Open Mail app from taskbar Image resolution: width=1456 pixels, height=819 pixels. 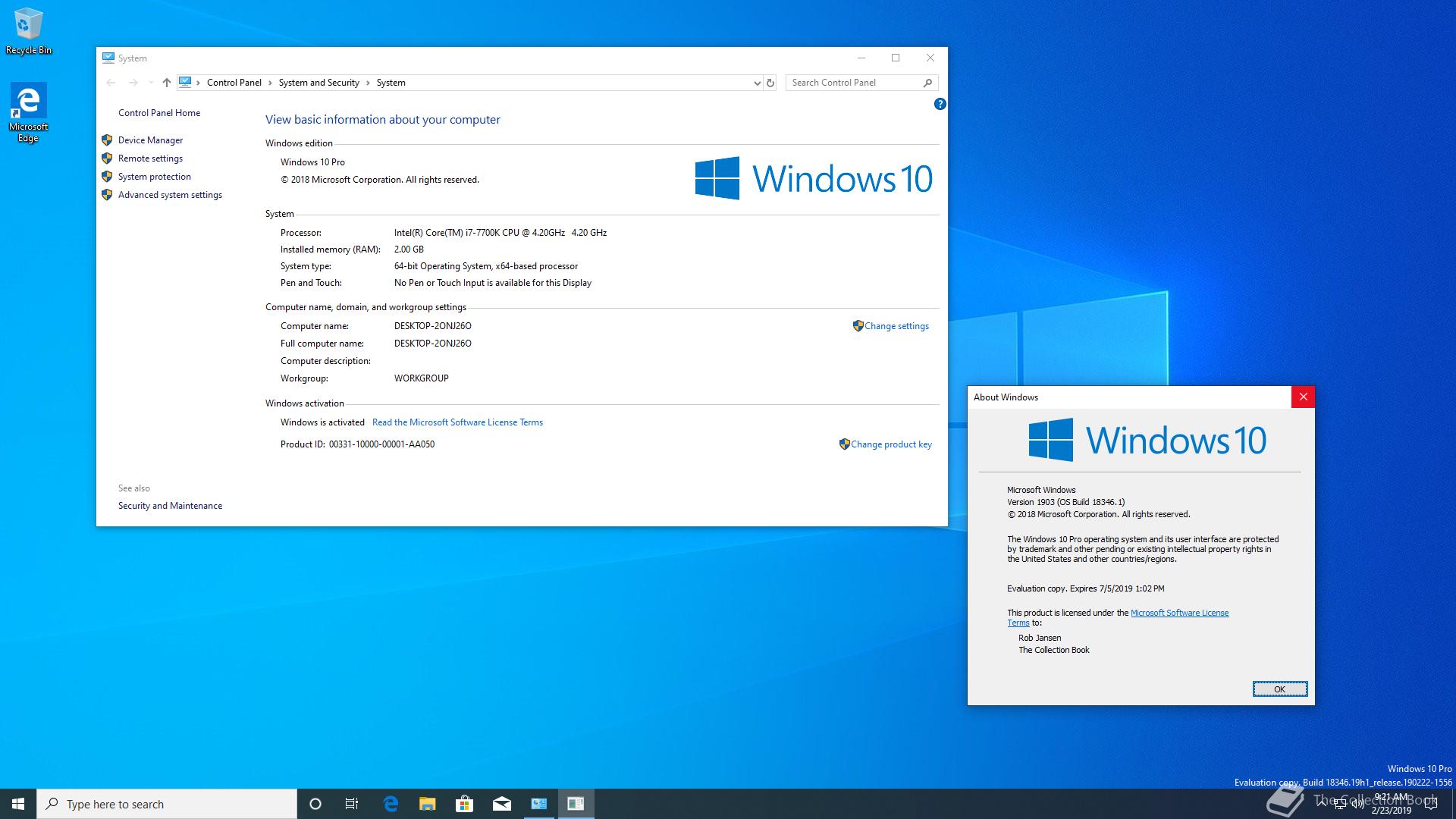(x=501, y=804)
